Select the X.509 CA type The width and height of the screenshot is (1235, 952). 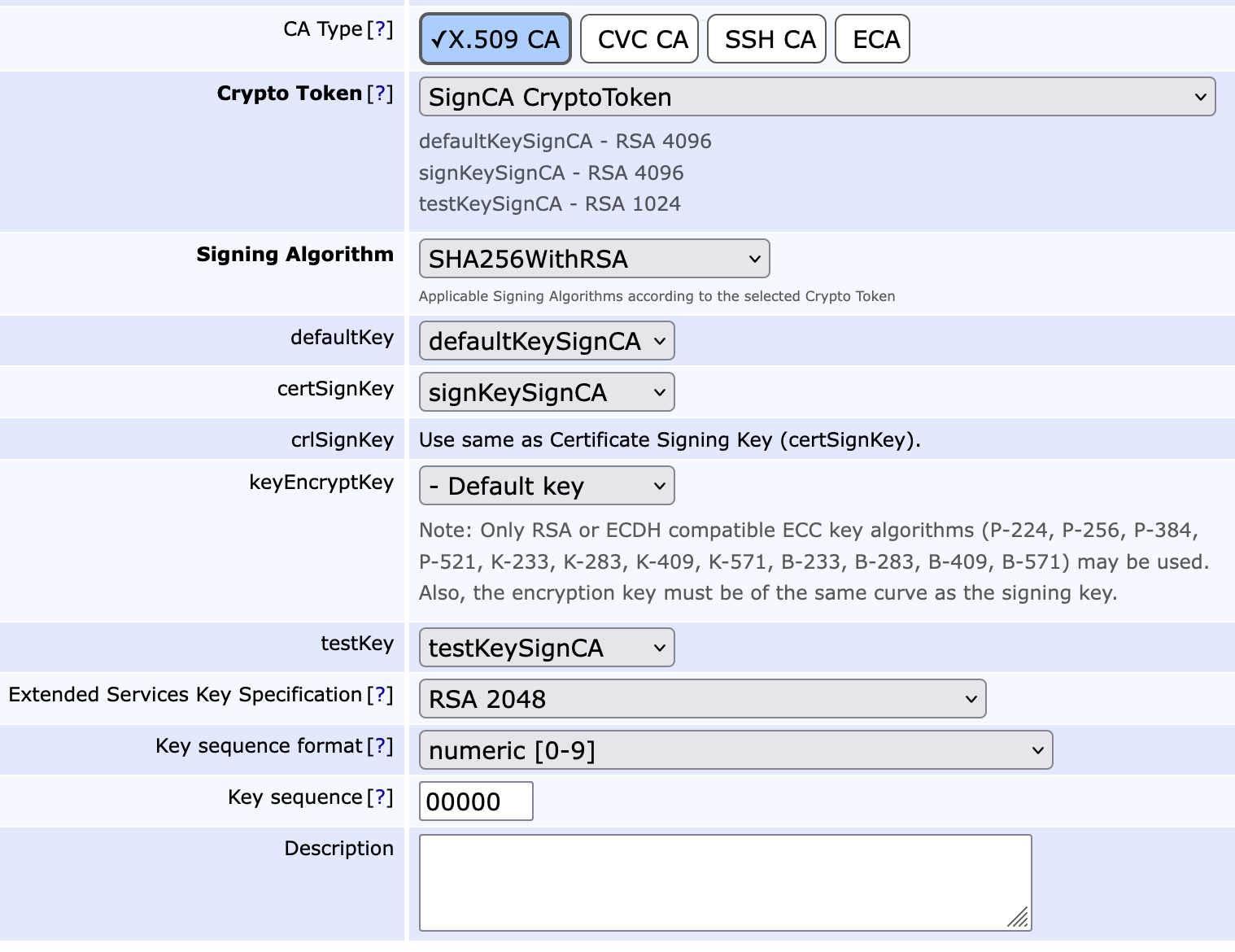click(494, 38)
